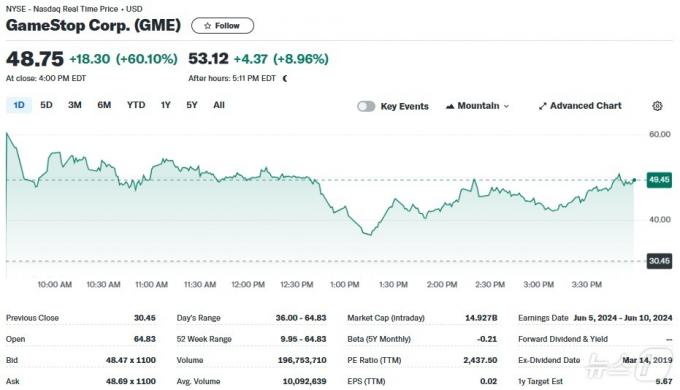Click the after-hours price 53.12
This screenshot has height=390, width=680.
[x=208, y=59]
